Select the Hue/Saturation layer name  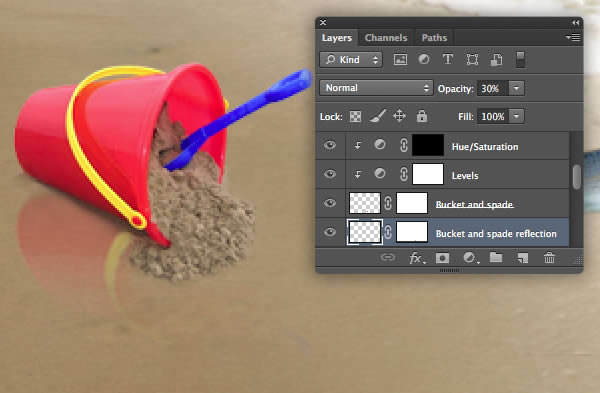(485, 147)
